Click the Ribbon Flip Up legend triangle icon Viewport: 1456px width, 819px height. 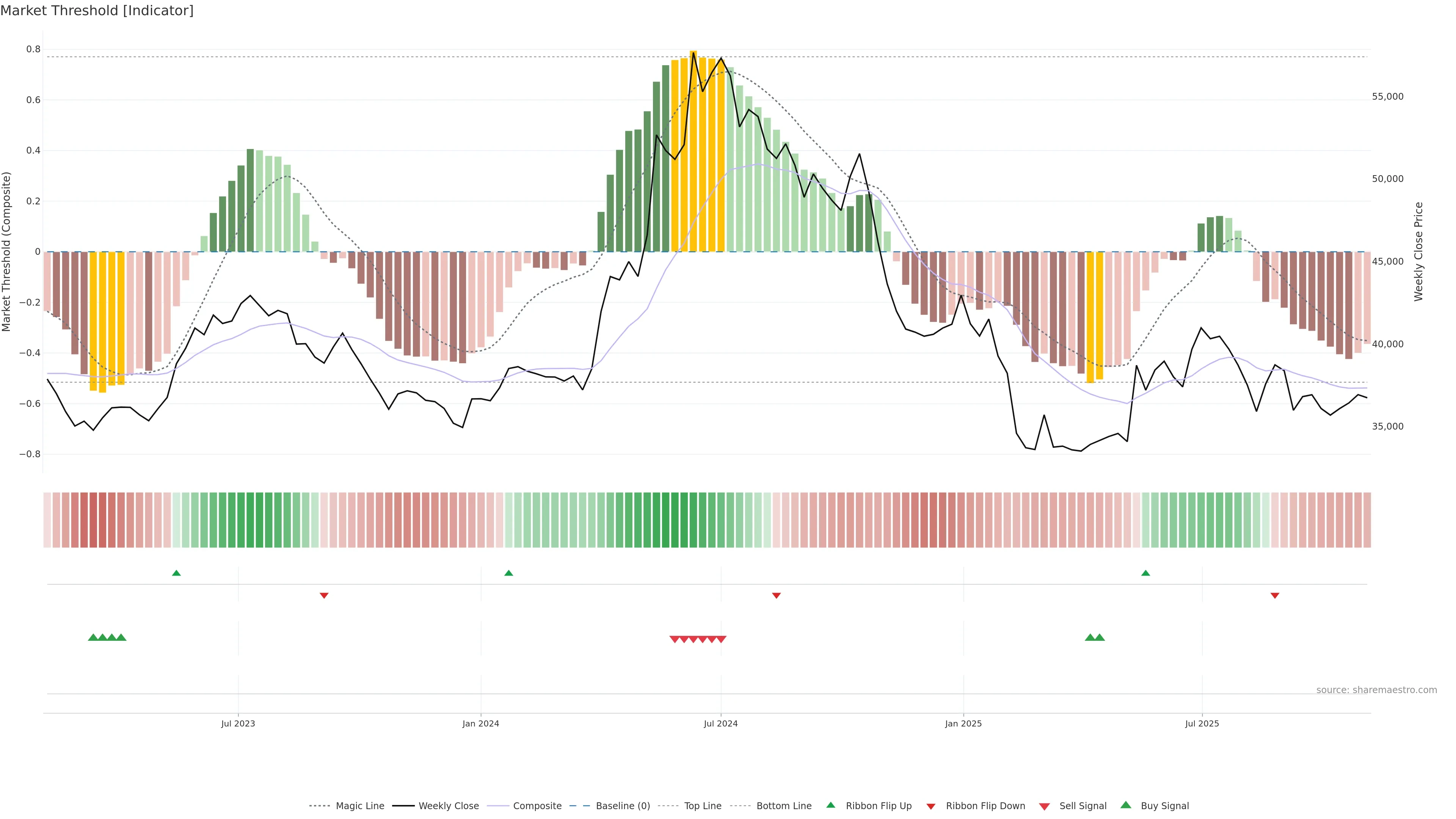(830, 805)
